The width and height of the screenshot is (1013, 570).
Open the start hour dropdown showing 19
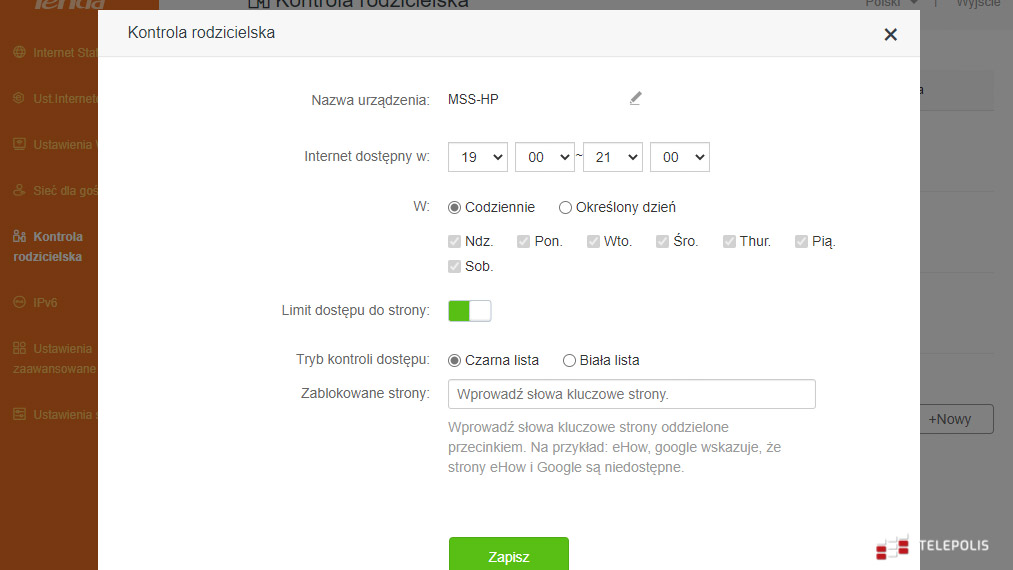(477, 157)
